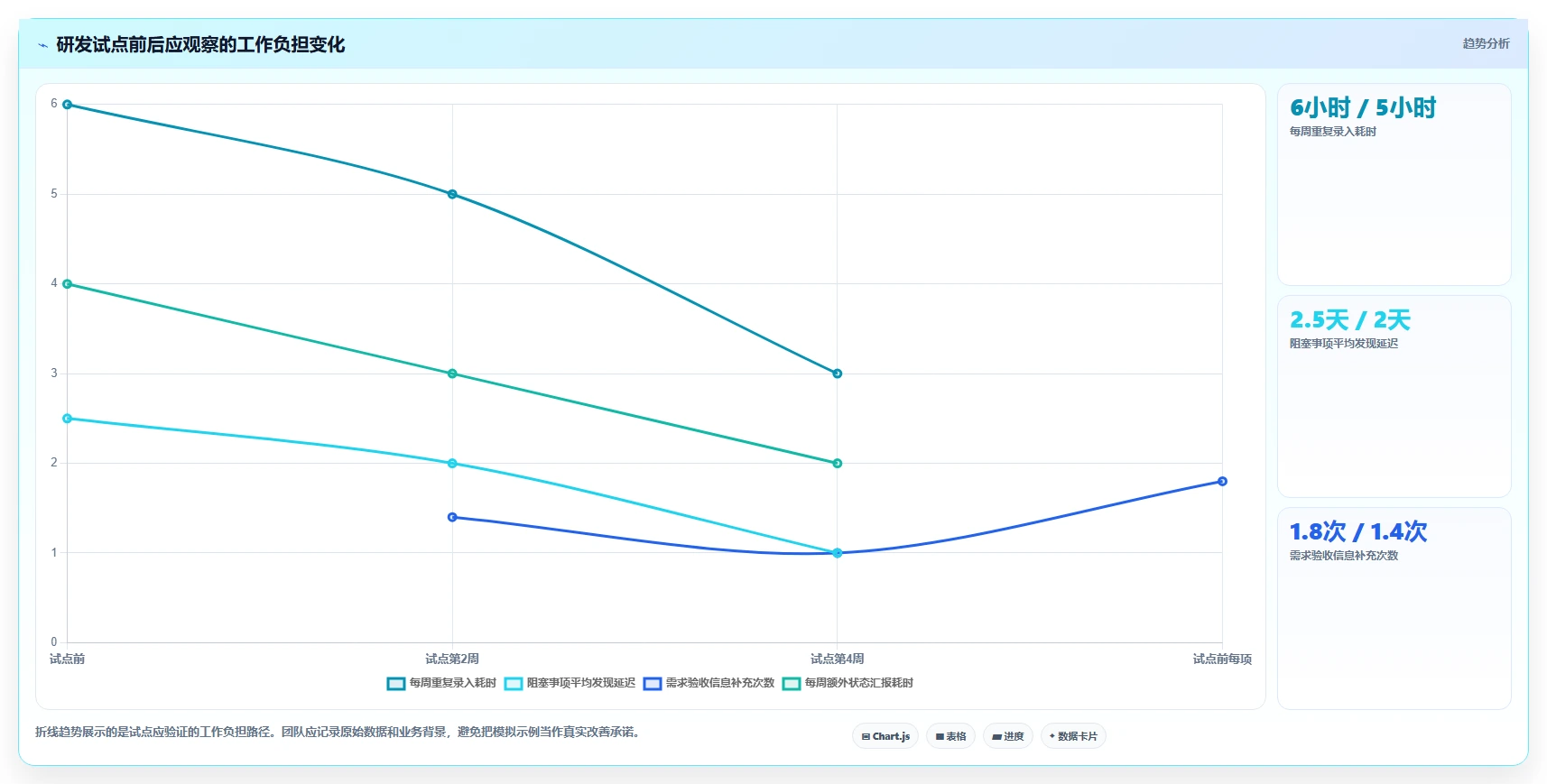Click the 趋势分析 label in header
Viewport: 1547px width, 784px height.
tap(1486, 43)
